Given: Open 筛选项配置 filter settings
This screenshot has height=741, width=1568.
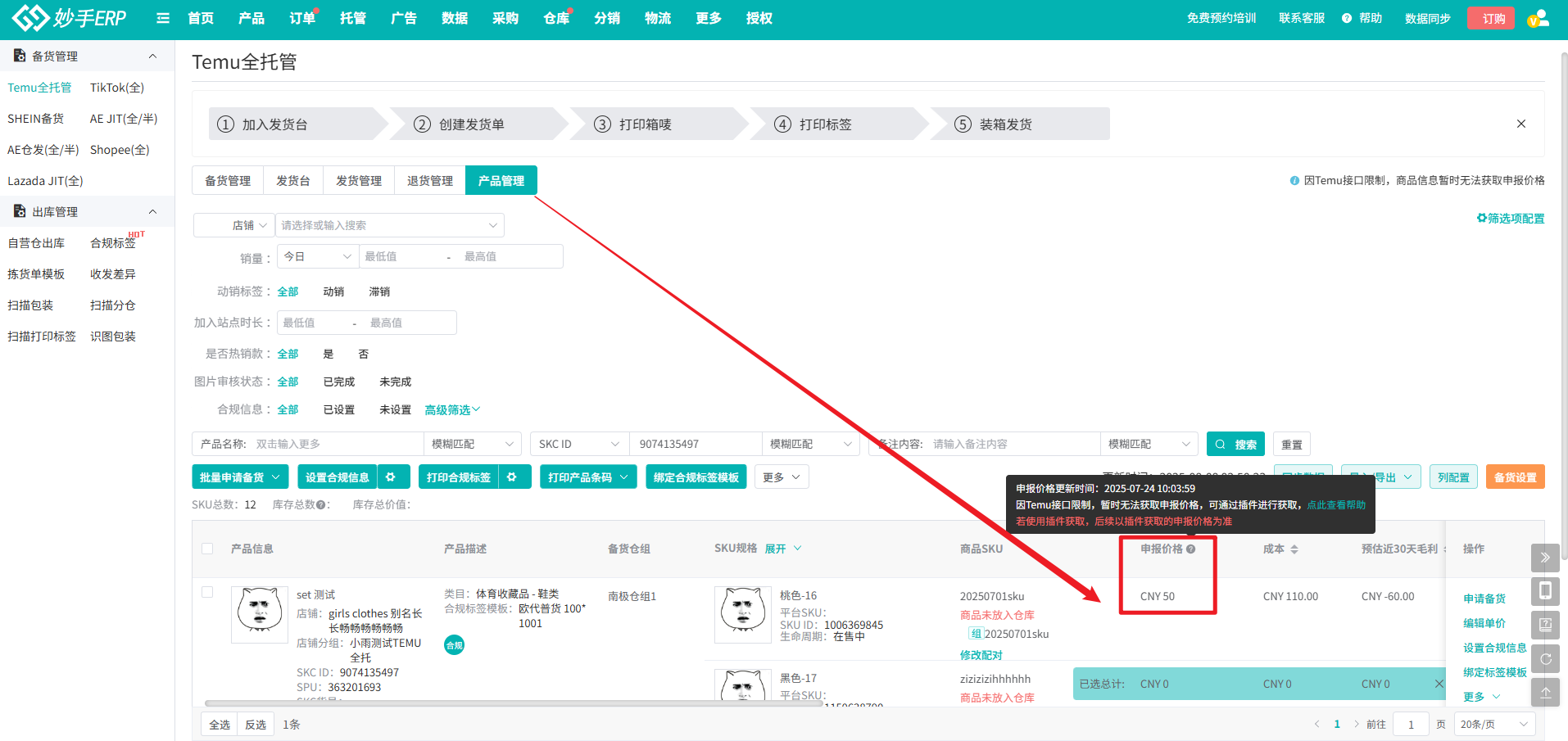Looking at the screenshot, I should pos(1511,219).
